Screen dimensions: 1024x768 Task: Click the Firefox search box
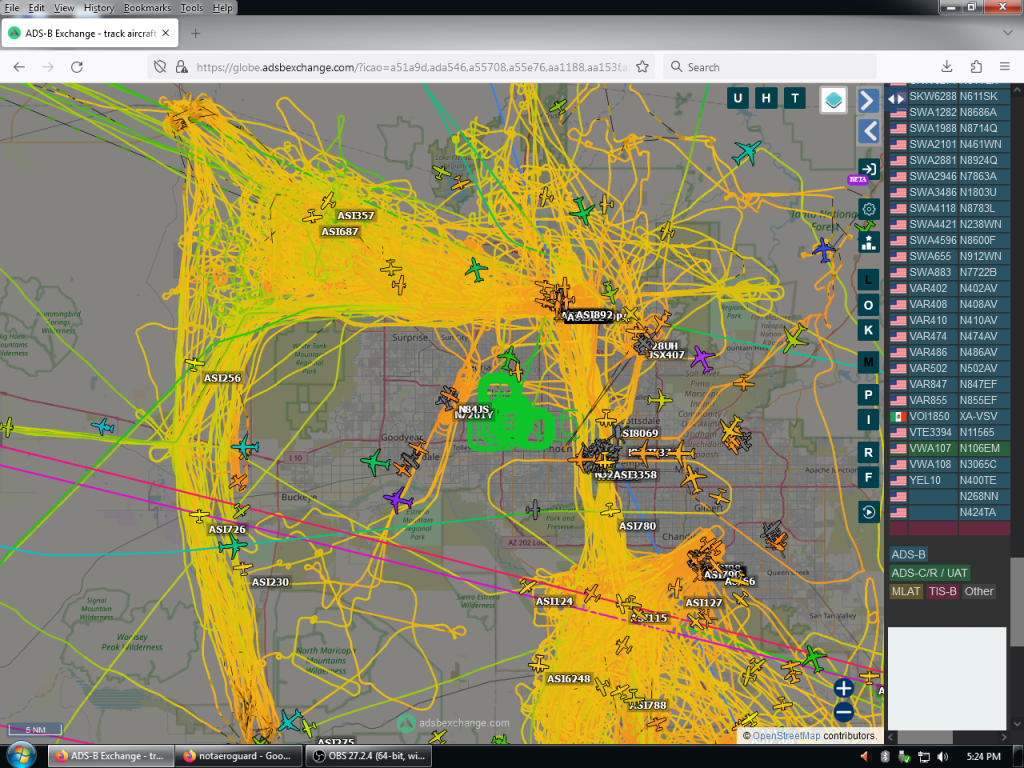(x=769, y=67)
